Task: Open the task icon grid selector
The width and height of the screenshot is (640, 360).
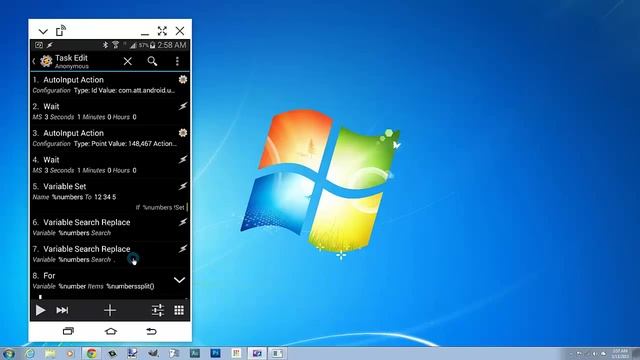Action: 179,310
